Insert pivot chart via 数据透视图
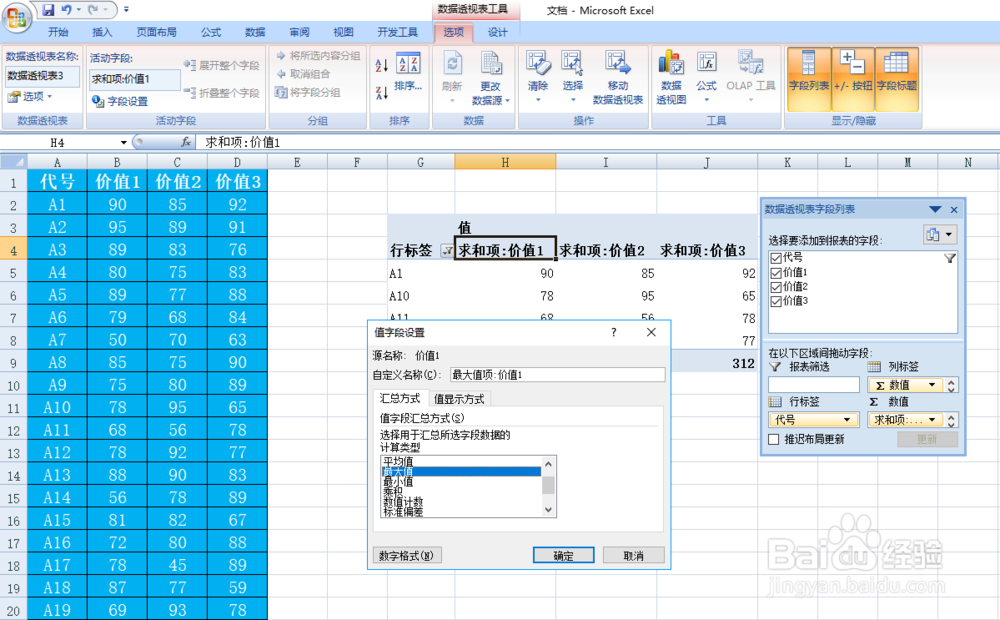 (671, 78)
